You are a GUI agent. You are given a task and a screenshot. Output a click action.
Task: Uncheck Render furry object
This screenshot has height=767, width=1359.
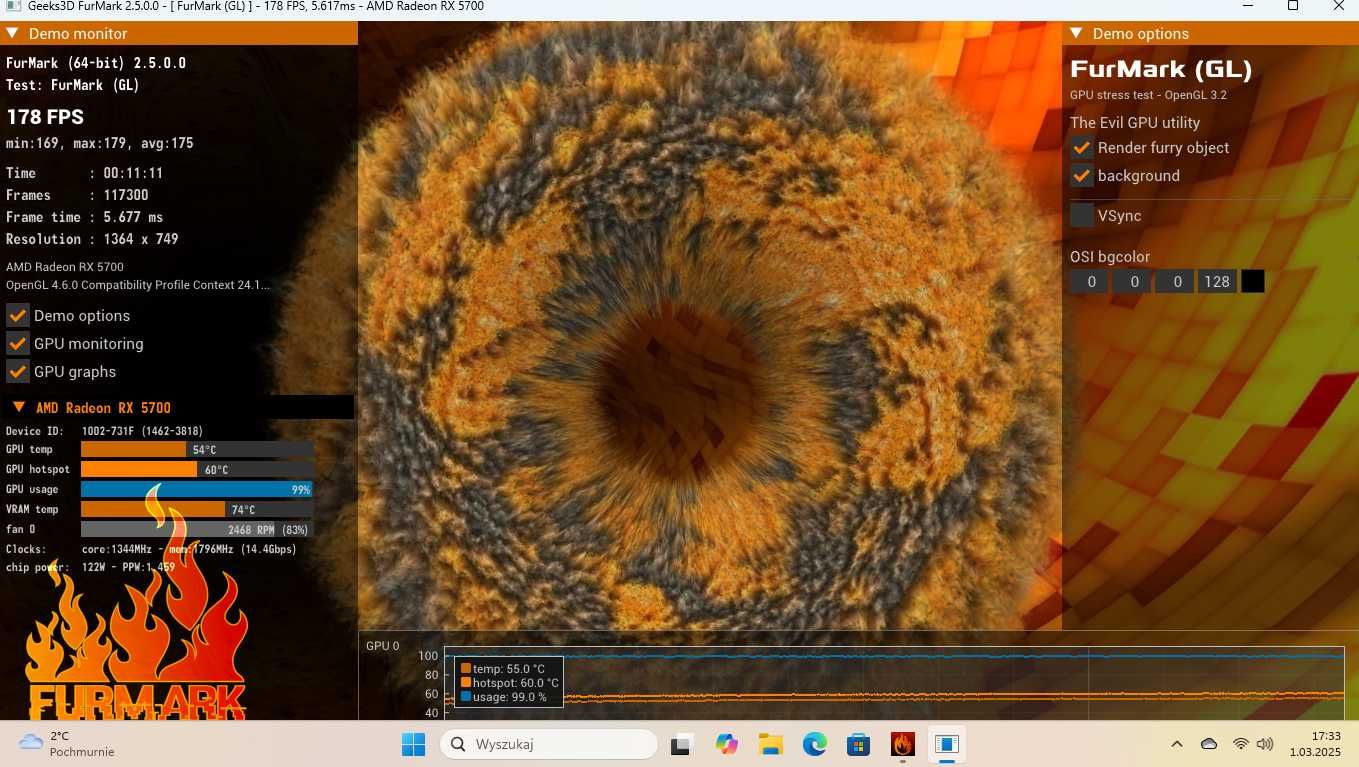tap(1082, 147)
